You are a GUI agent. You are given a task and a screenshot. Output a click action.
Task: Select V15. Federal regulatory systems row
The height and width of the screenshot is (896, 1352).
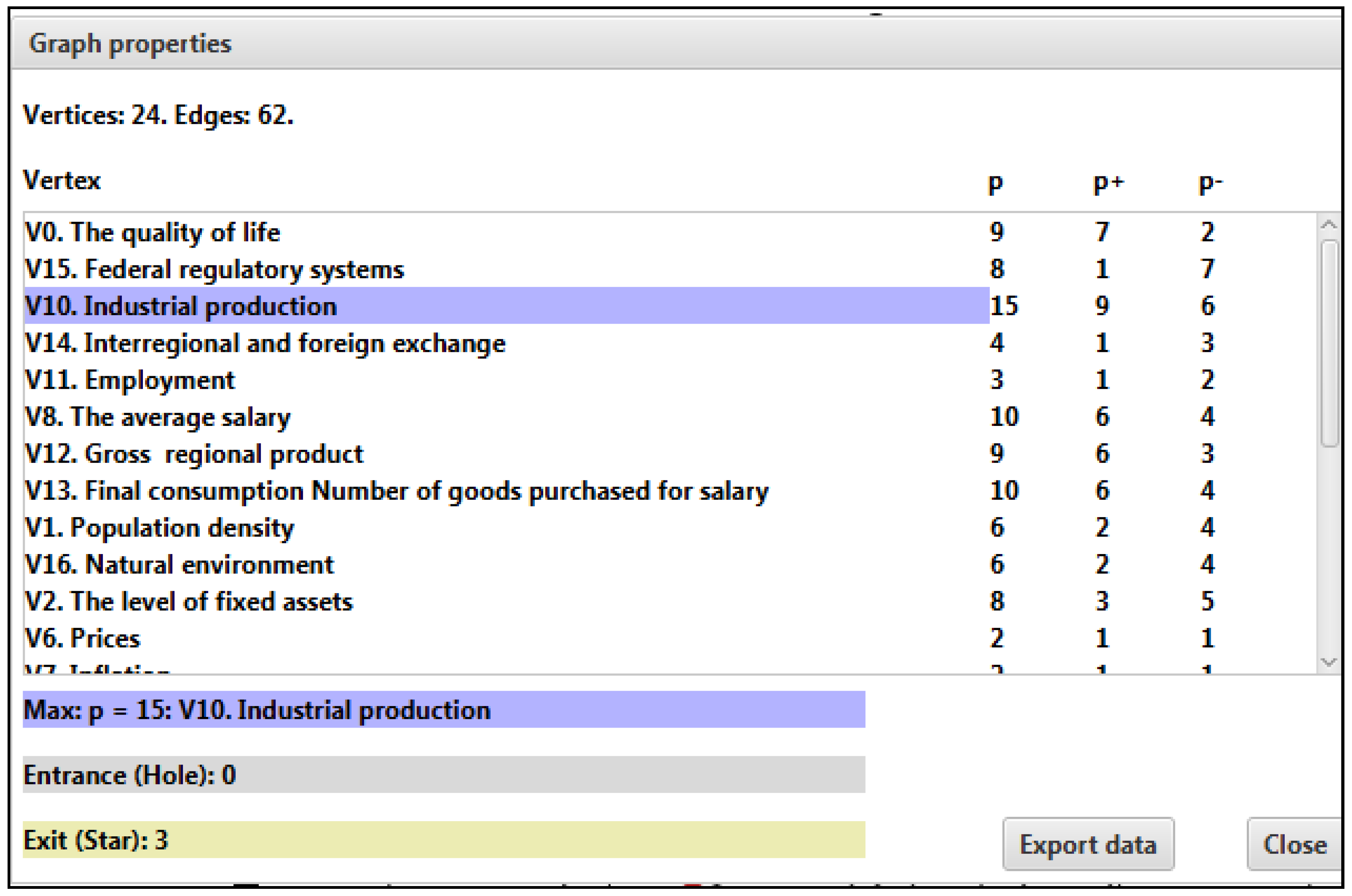click(214, 269)
